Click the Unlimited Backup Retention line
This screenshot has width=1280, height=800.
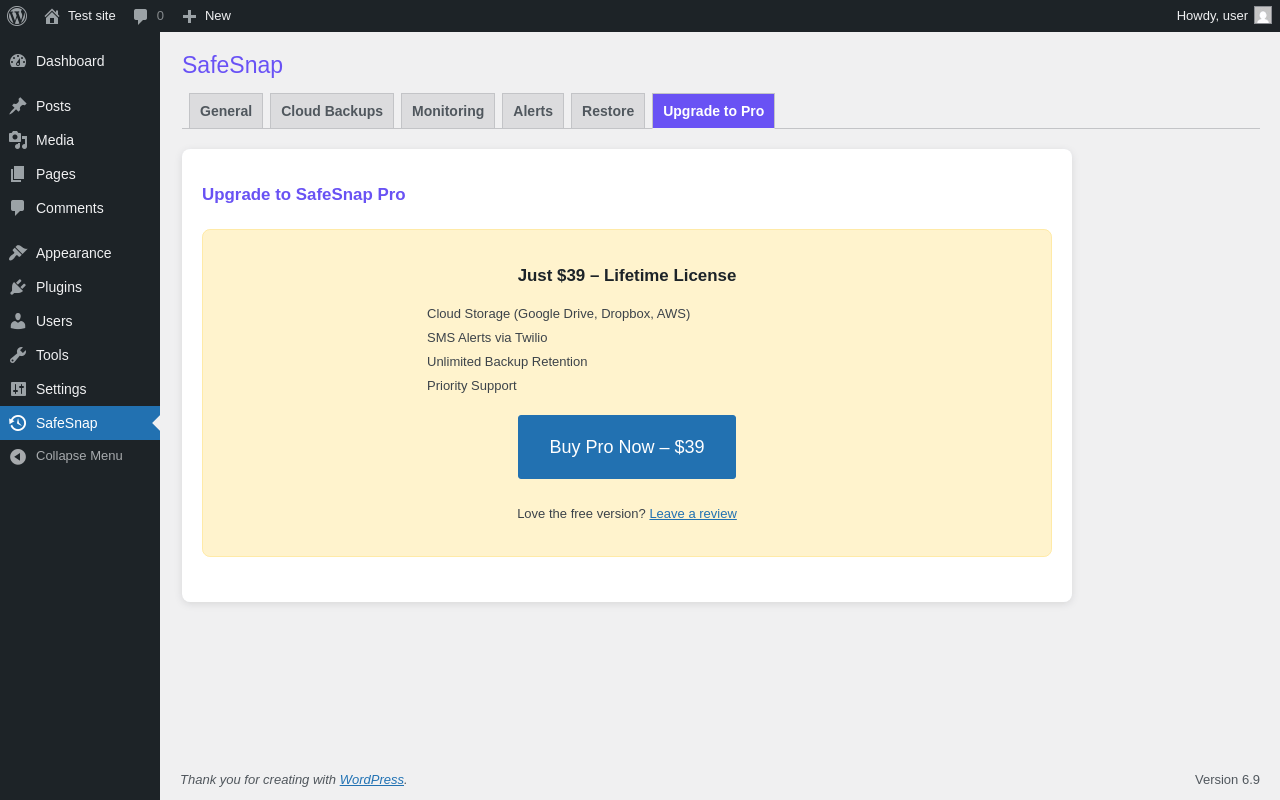pyautogui.click(x=507, y=362)
